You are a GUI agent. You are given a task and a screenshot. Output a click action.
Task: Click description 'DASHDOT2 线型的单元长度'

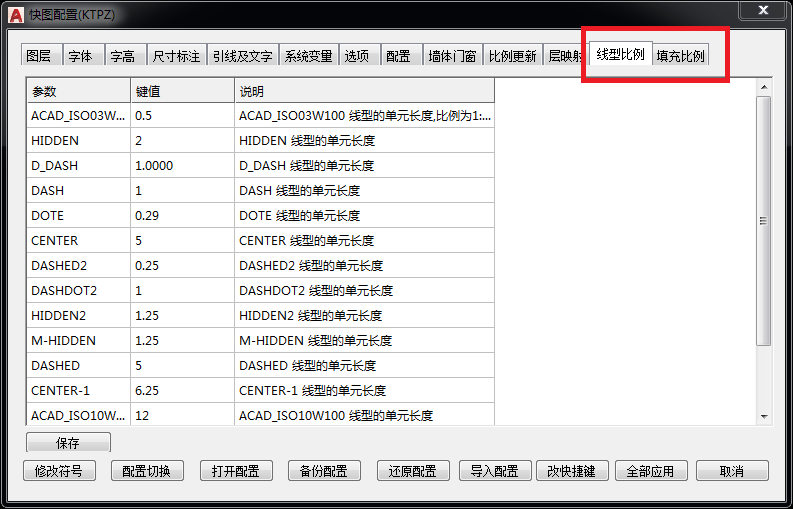tap(365, 290)
